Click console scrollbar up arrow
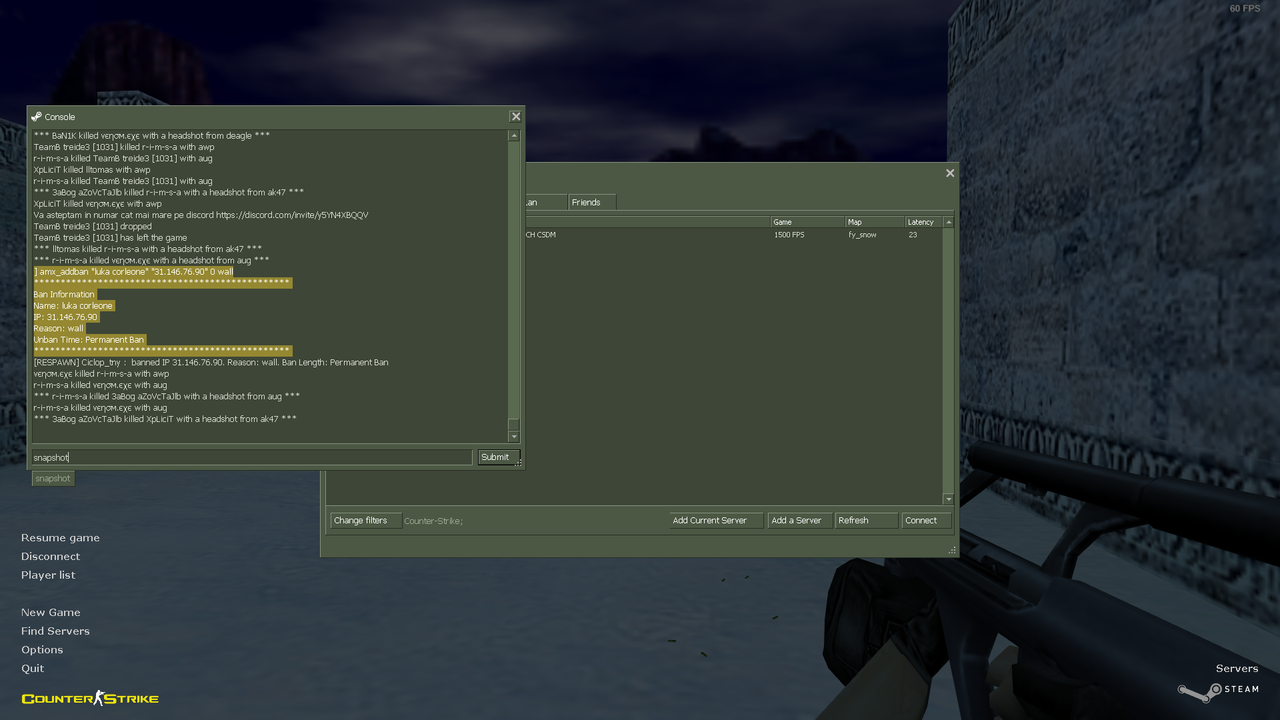The width and height of the screenshot is (1280, 720). click(514, 136)
